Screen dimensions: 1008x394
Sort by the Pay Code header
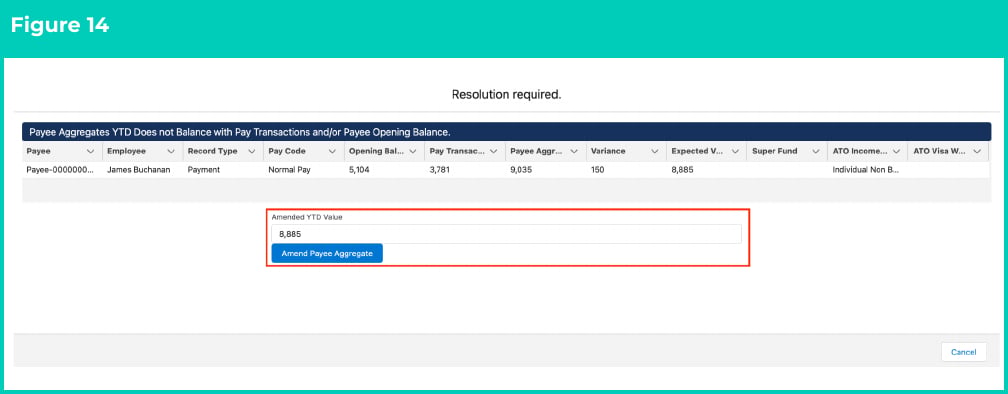(x=287, y=152)
